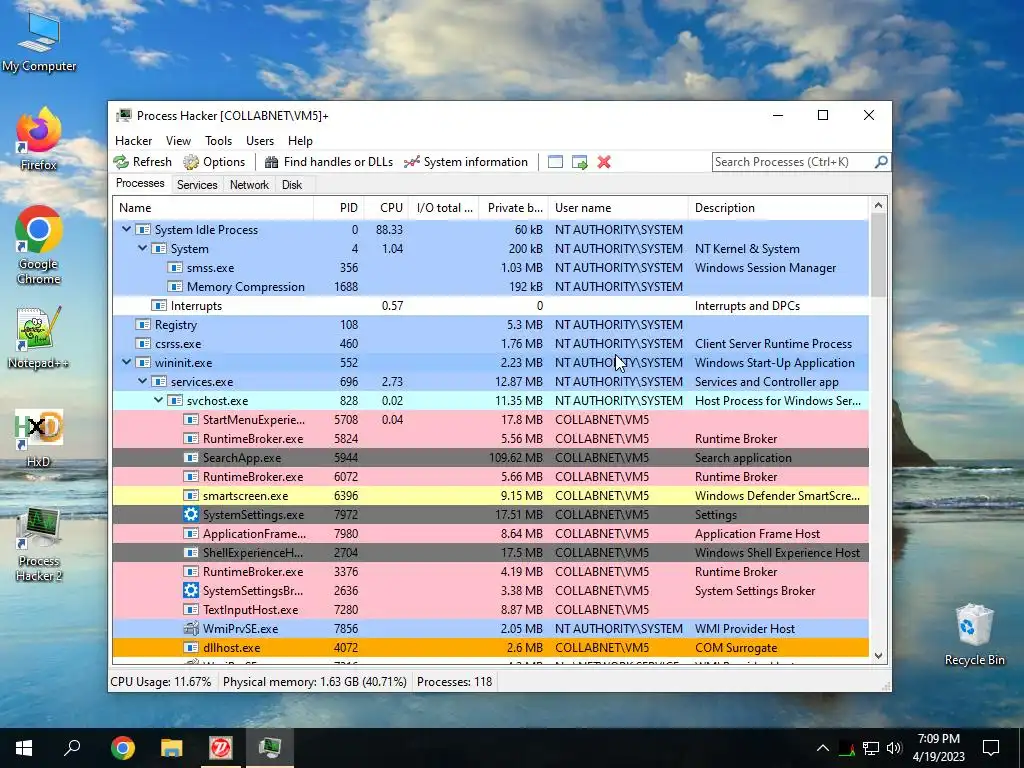The height and width of the screenshot is (768, 1024).
Task: Open the View menu
Action: coord(178,141)
